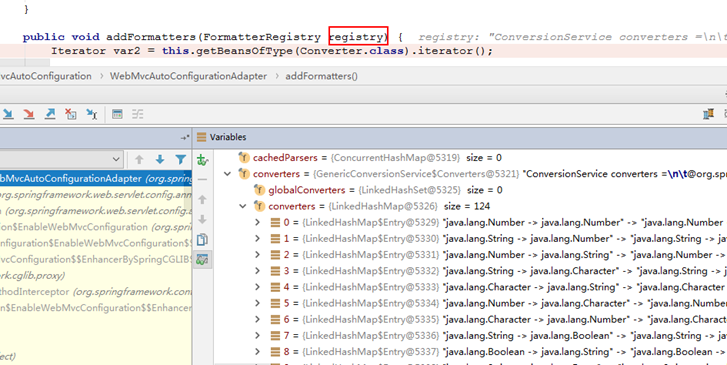The width and height of the screenshot is (727, 365).
Task: Click the WebMvcAutoConfigurationAdapter breadcrumb
Action: (188, 76)
